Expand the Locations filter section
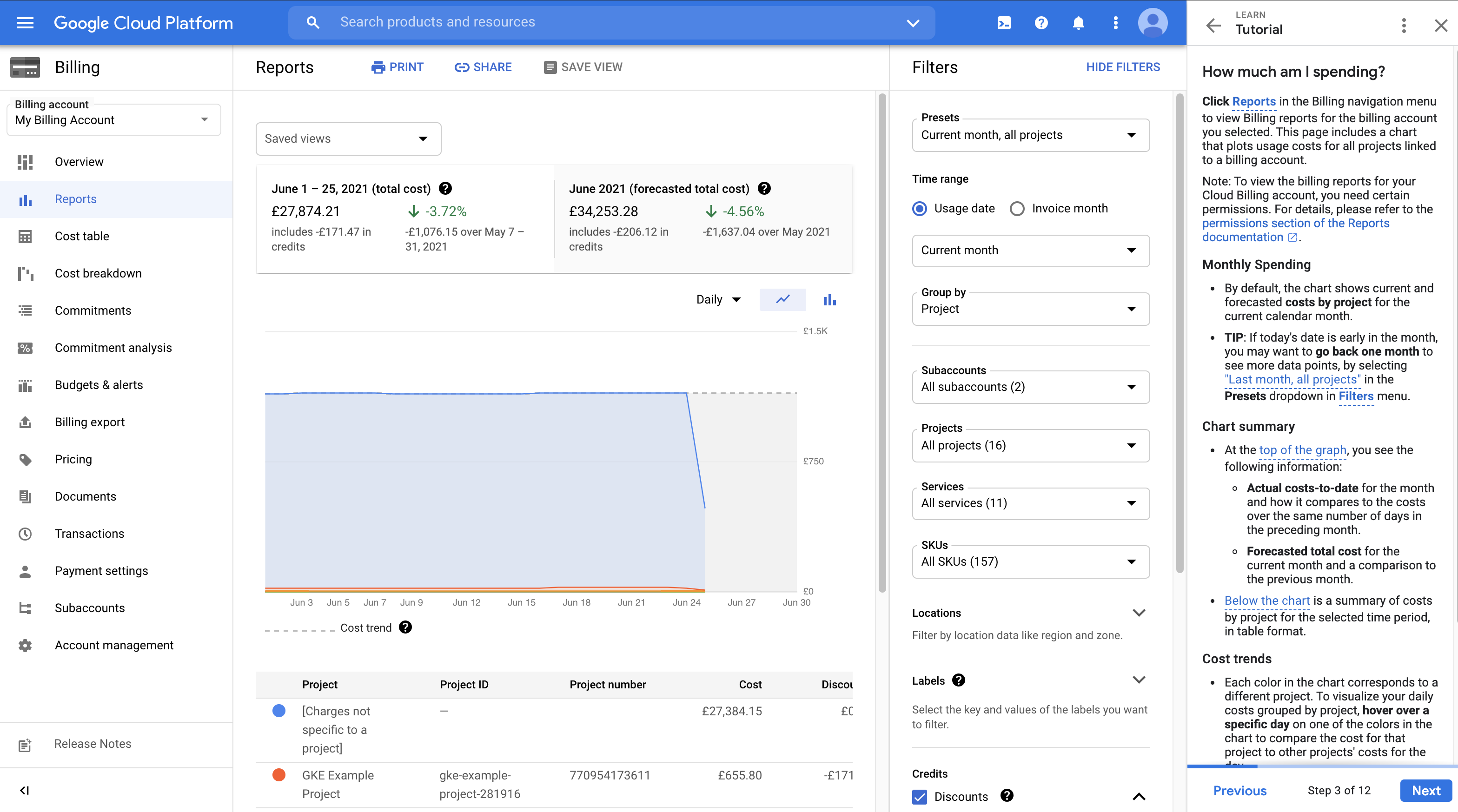 1139,612
